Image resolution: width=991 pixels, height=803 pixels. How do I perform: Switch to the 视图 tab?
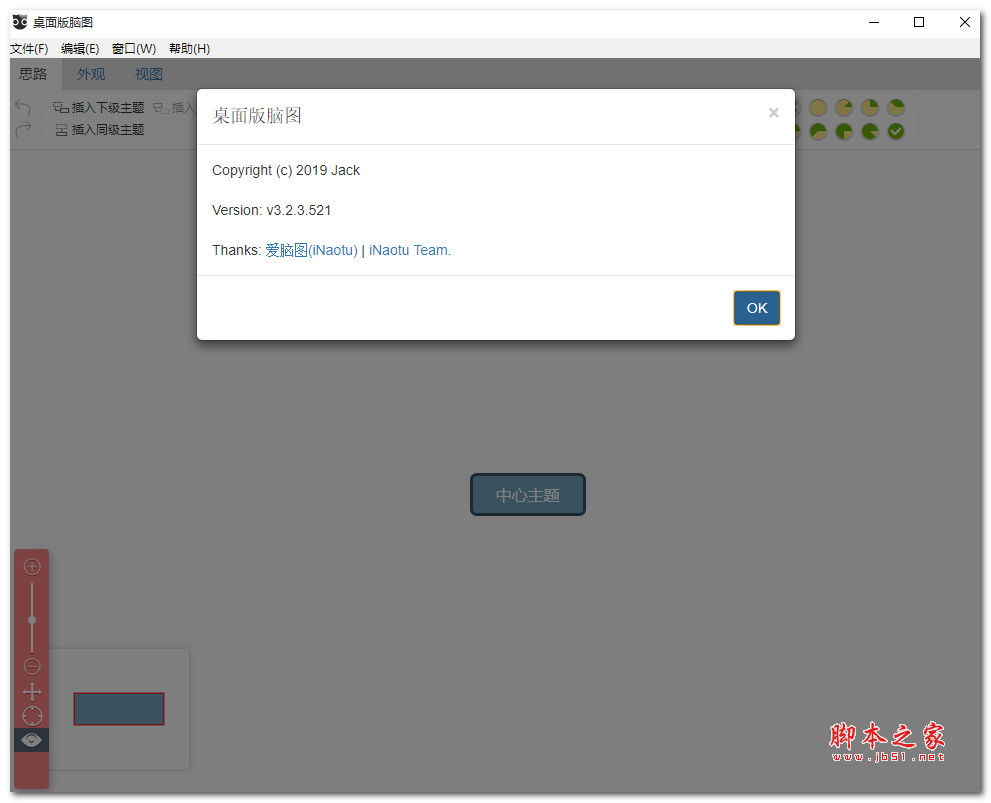pyautogui.click(x=148, y=73)
